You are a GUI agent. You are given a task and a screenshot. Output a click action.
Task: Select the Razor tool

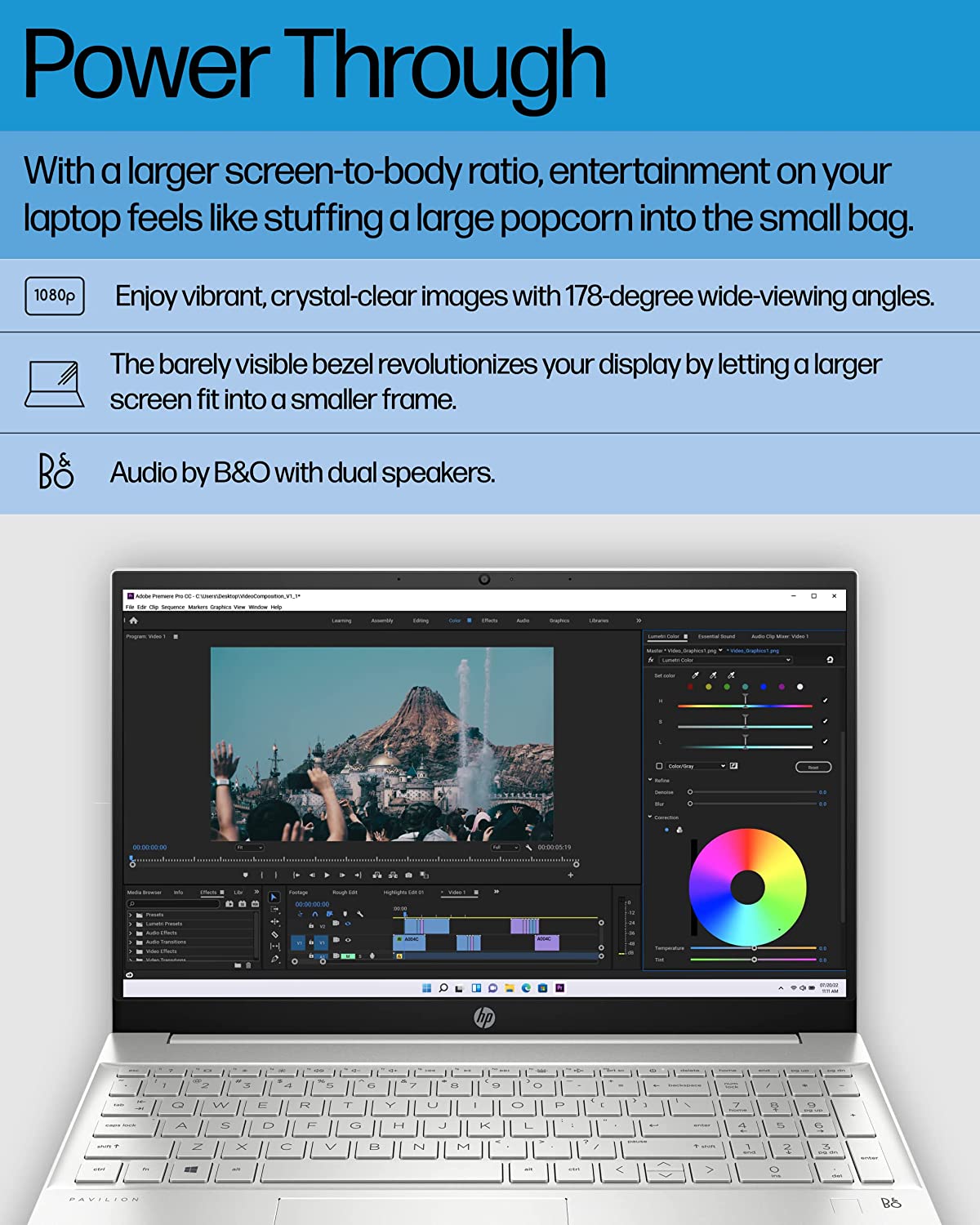[274, 933]
